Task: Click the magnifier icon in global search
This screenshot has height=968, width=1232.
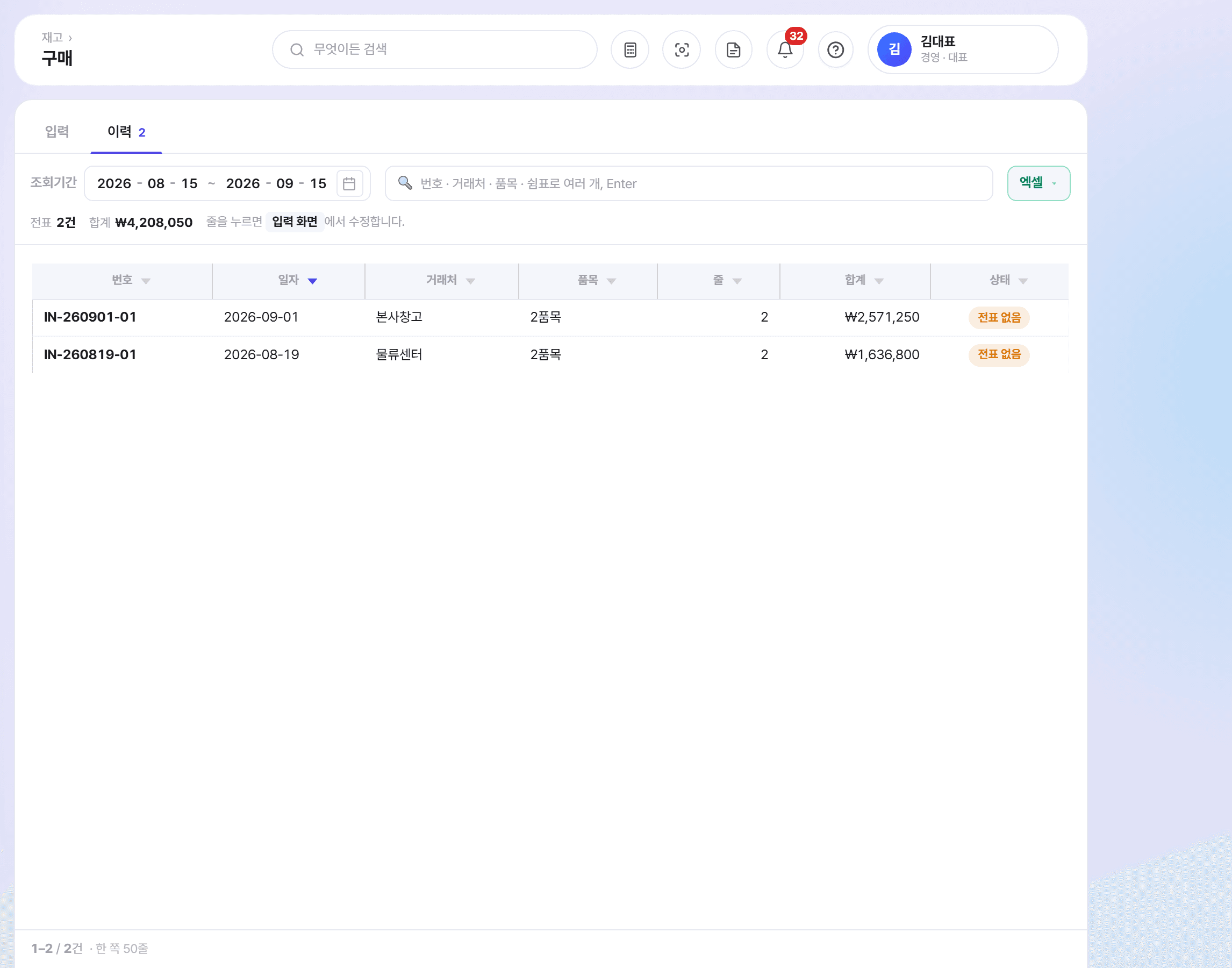Action: (x=297, y=50)
